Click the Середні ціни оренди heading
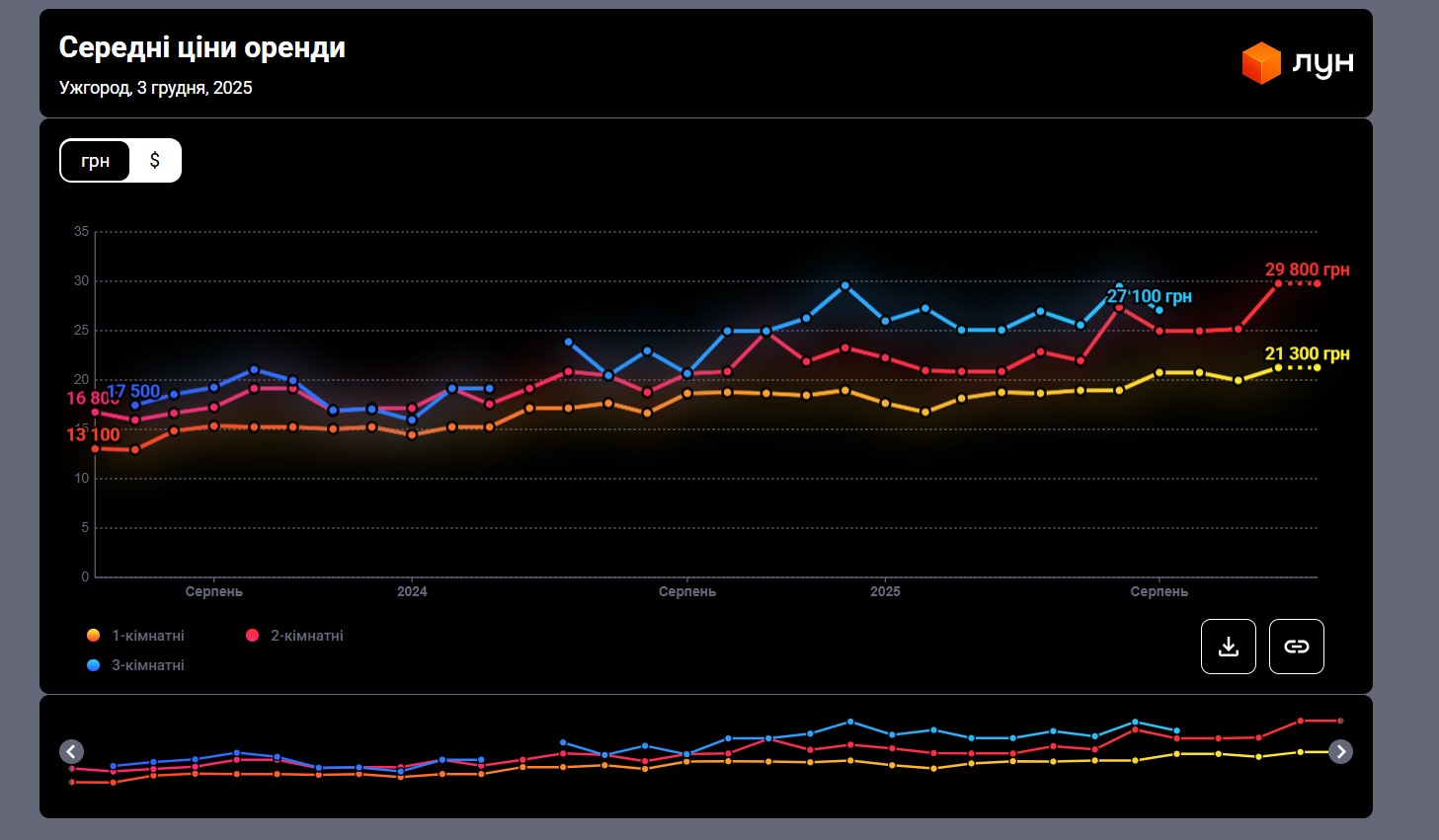 (x=202, y=47)
